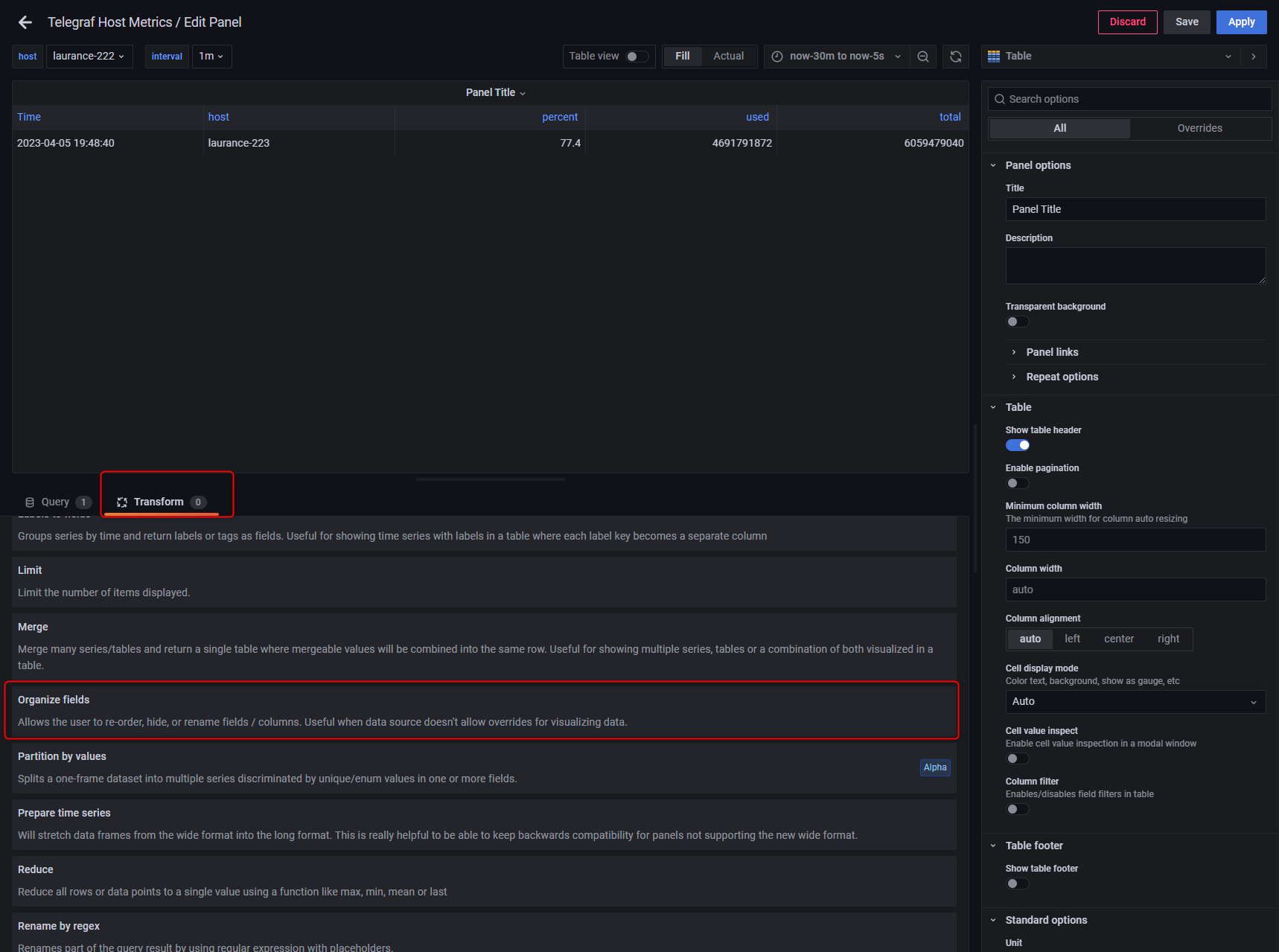Collapse the Table section
1279x952 pixels.
(x=1018, y=407)
